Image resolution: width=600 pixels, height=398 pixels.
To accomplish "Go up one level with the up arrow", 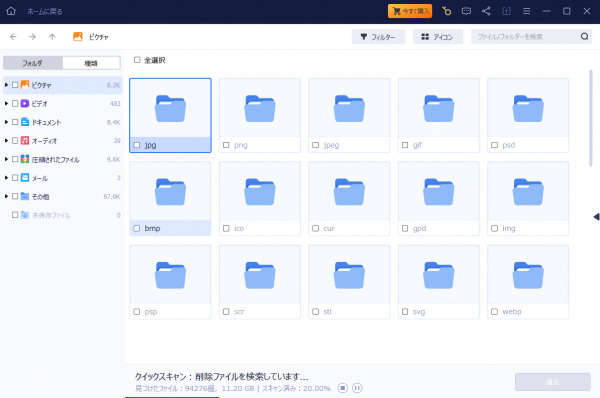I will pyautogui.click(x=52, y=37).
